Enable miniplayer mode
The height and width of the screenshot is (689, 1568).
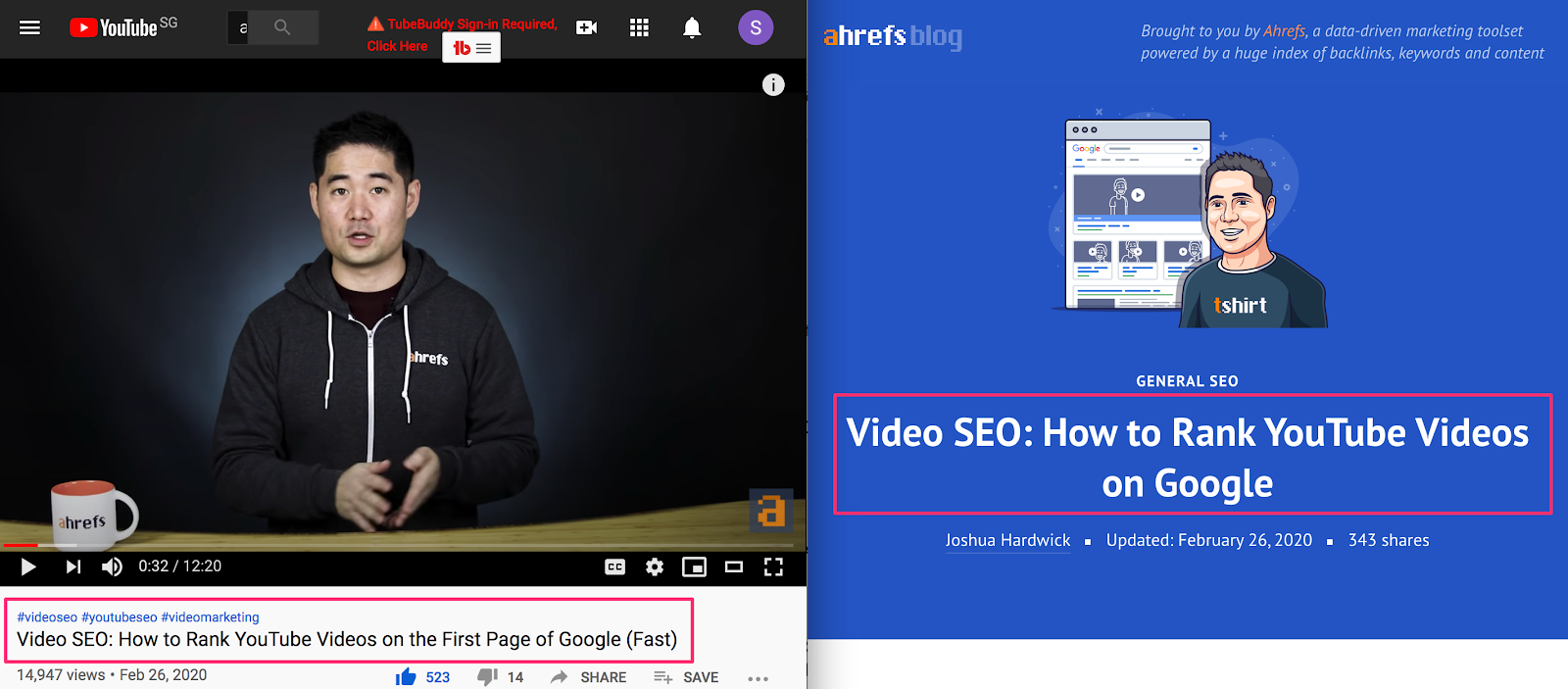pos(694,566)
